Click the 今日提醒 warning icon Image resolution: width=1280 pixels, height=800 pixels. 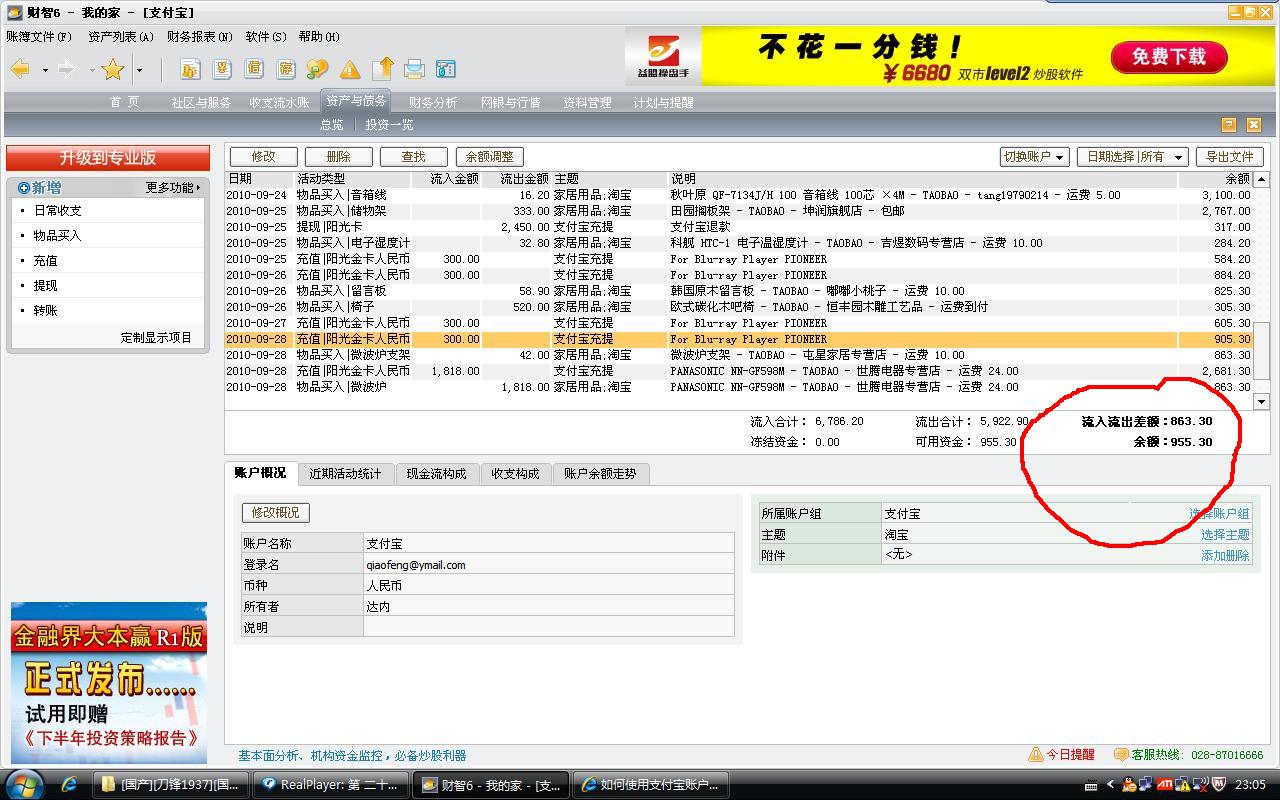[1036, 755]
